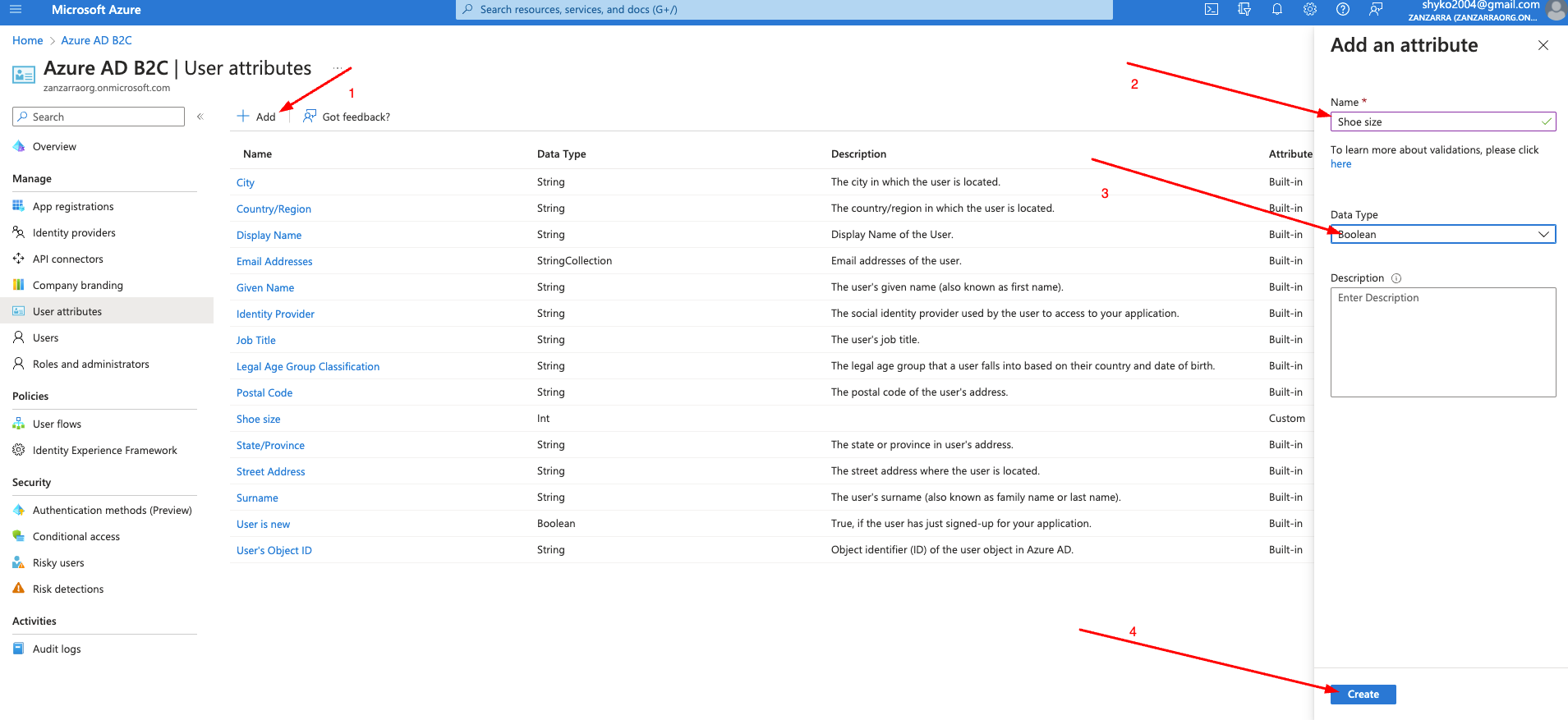Open the Job Title attribute
This screenshot has width=1568, height=720.
[256, 340]
